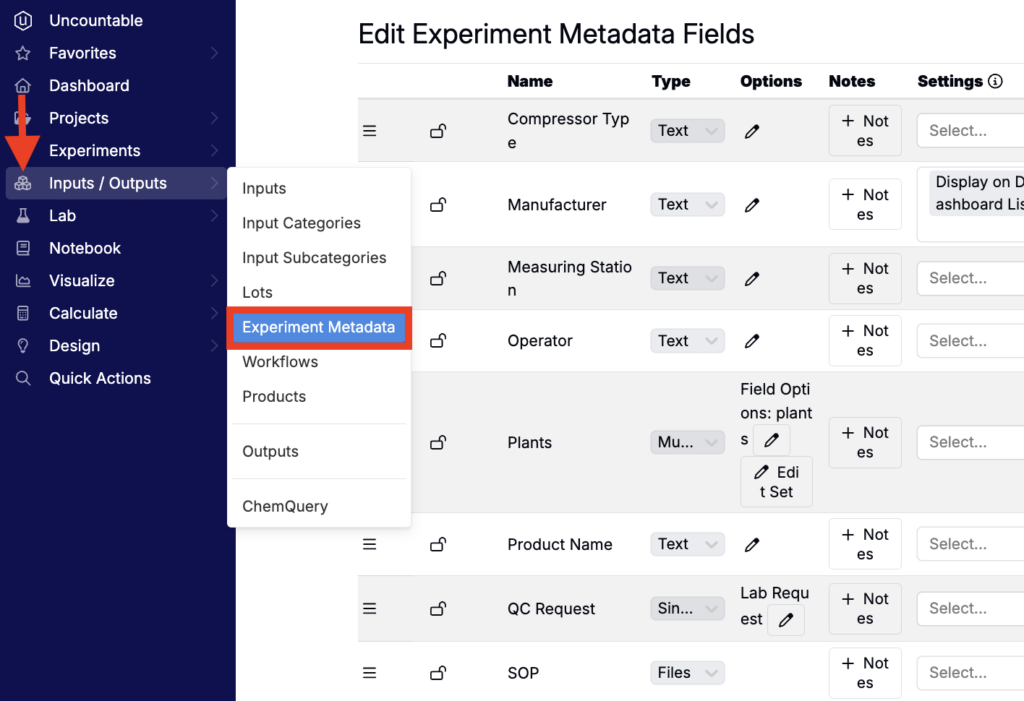Screen dimensions: 1024x701
Task: Toggle the lock on the SOP row
Action: [x=437, y=673]
